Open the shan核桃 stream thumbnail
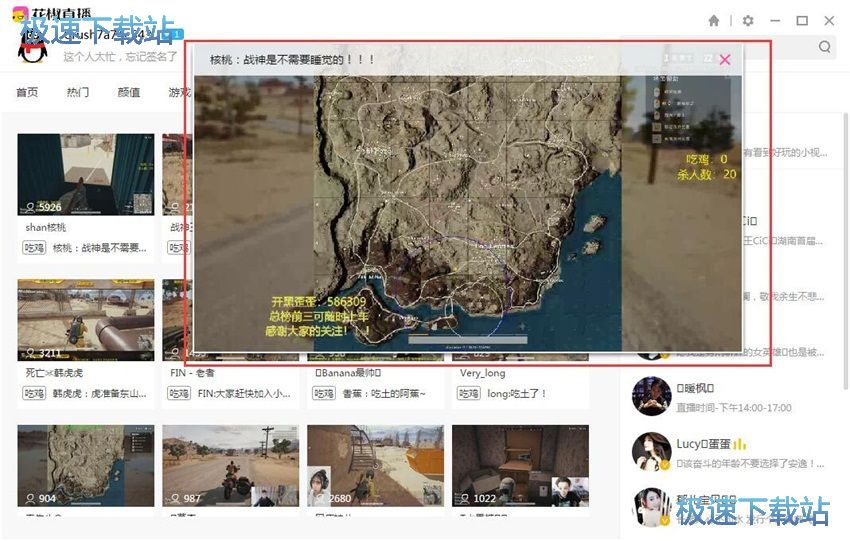This screenshot has height=541, width=850. coord(86,175)
